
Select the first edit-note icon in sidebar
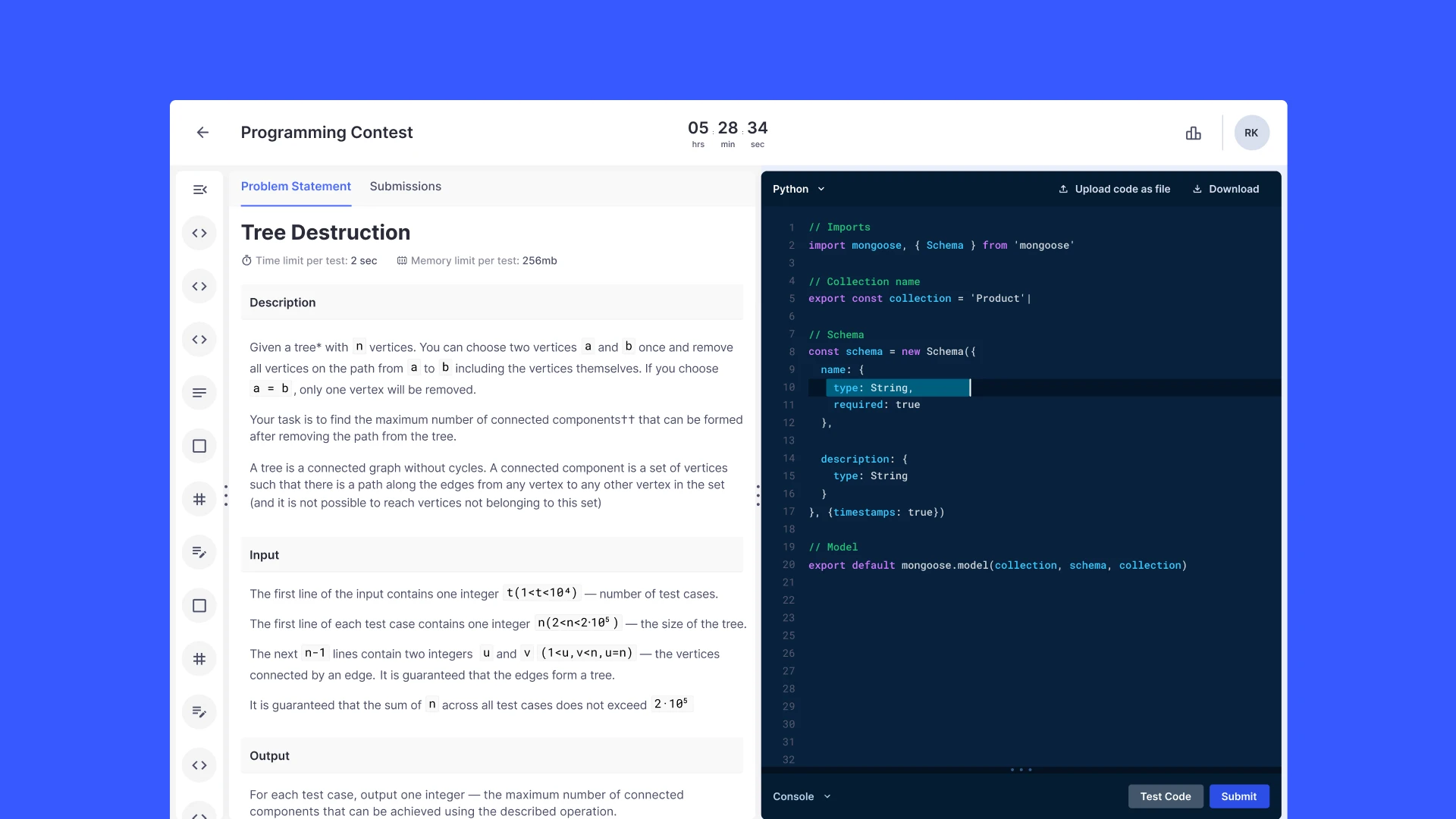[199, 552]
